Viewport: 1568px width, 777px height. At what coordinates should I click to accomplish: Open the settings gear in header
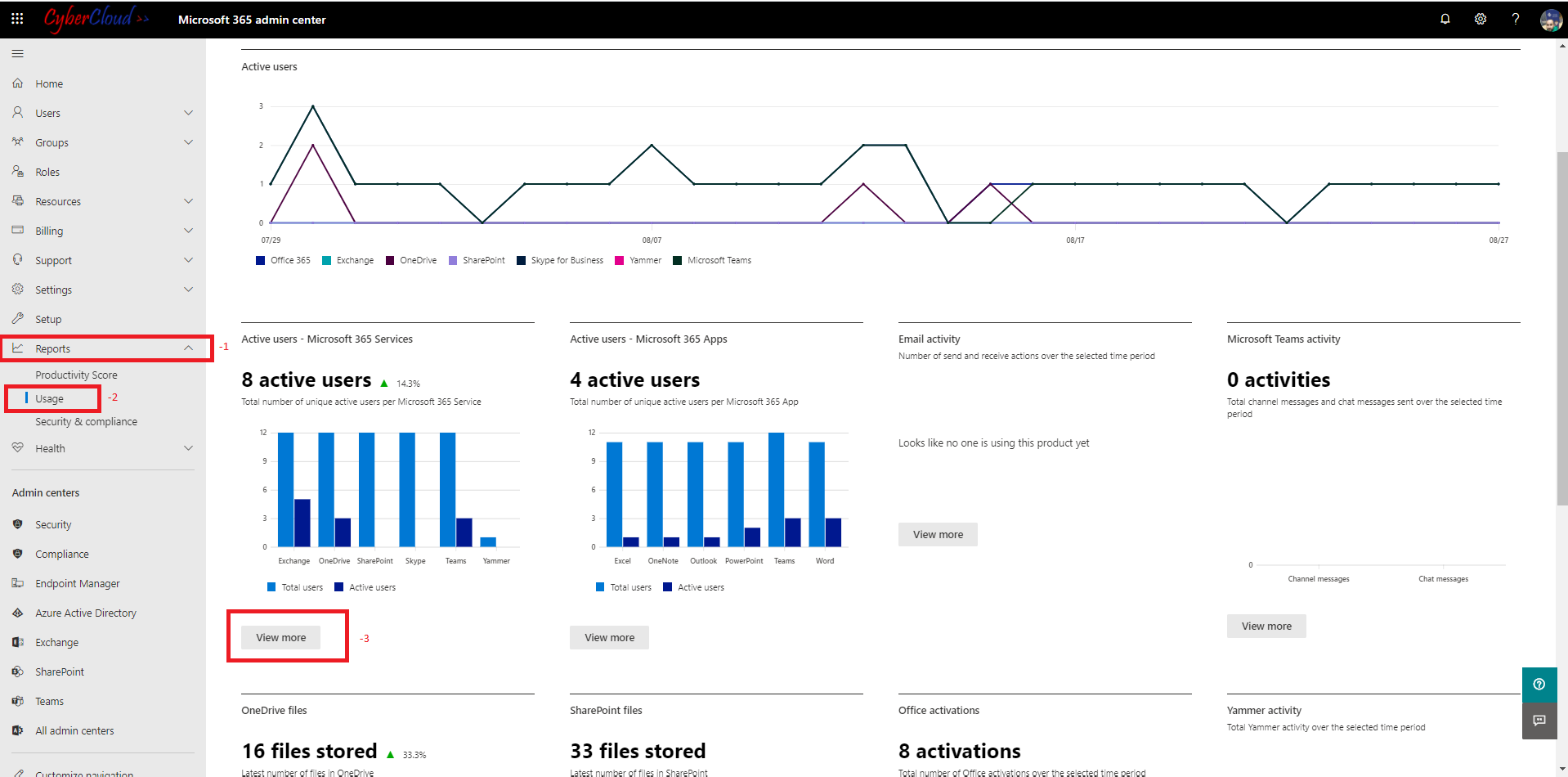[1481, 19]
